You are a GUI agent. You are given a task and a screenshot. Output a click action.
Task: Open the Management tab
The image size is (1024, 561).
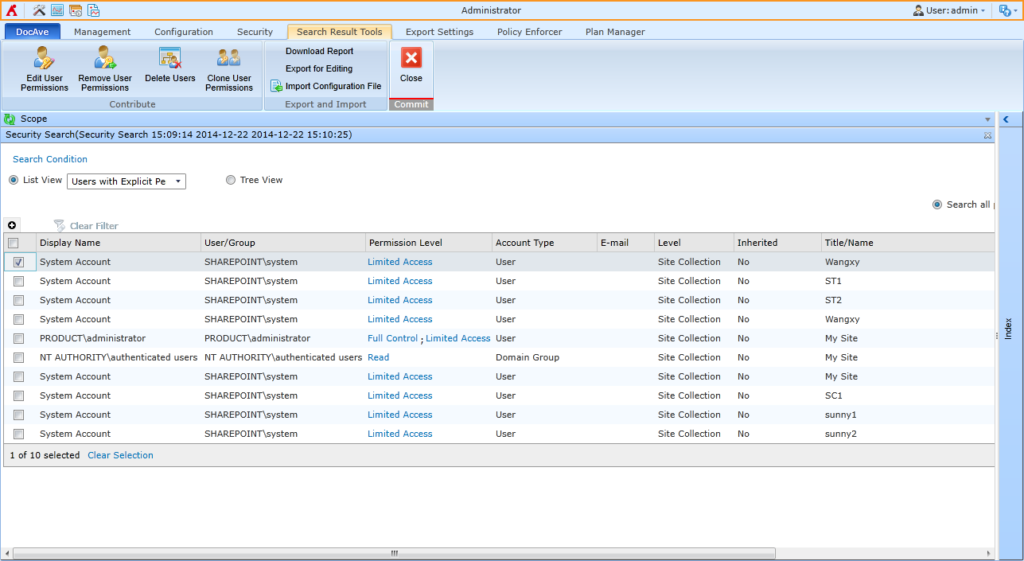click(x=102, y=31)
